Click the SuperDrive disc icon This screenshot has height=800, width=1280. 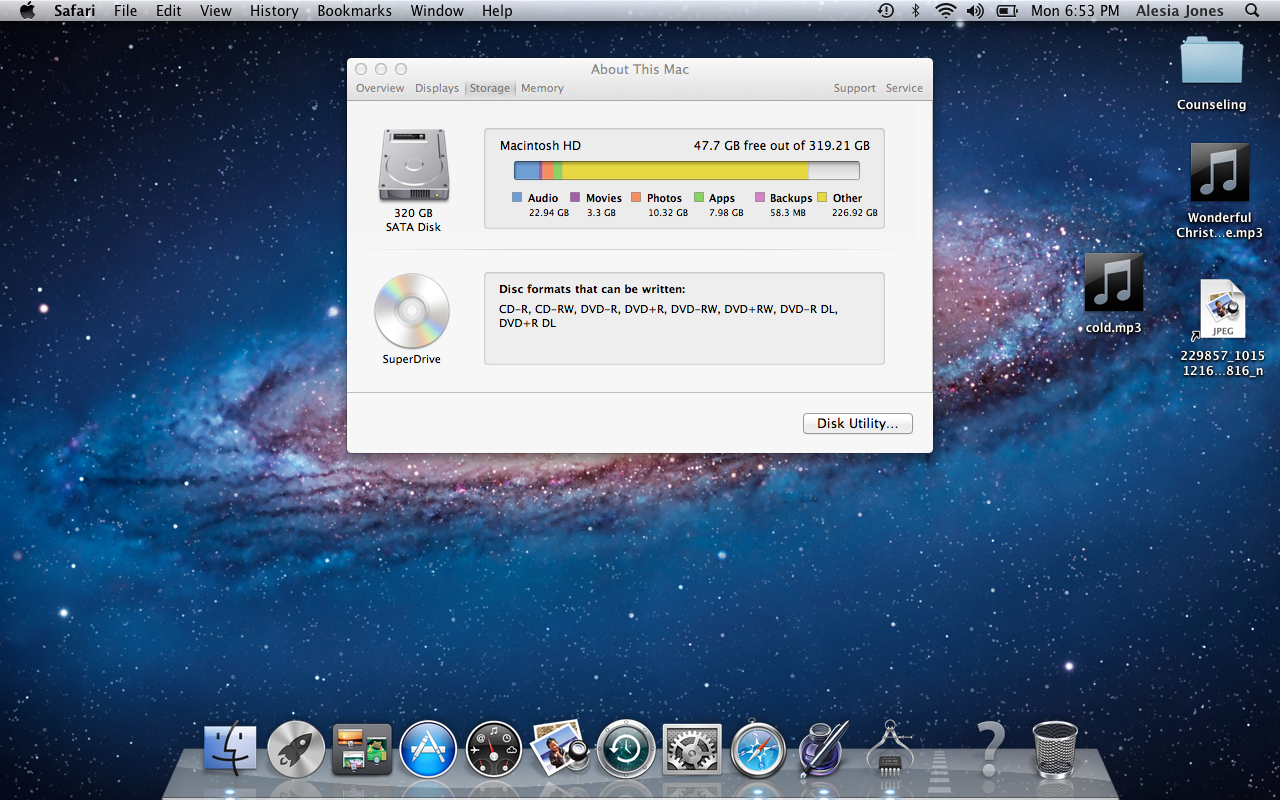(x=412, y=310)
